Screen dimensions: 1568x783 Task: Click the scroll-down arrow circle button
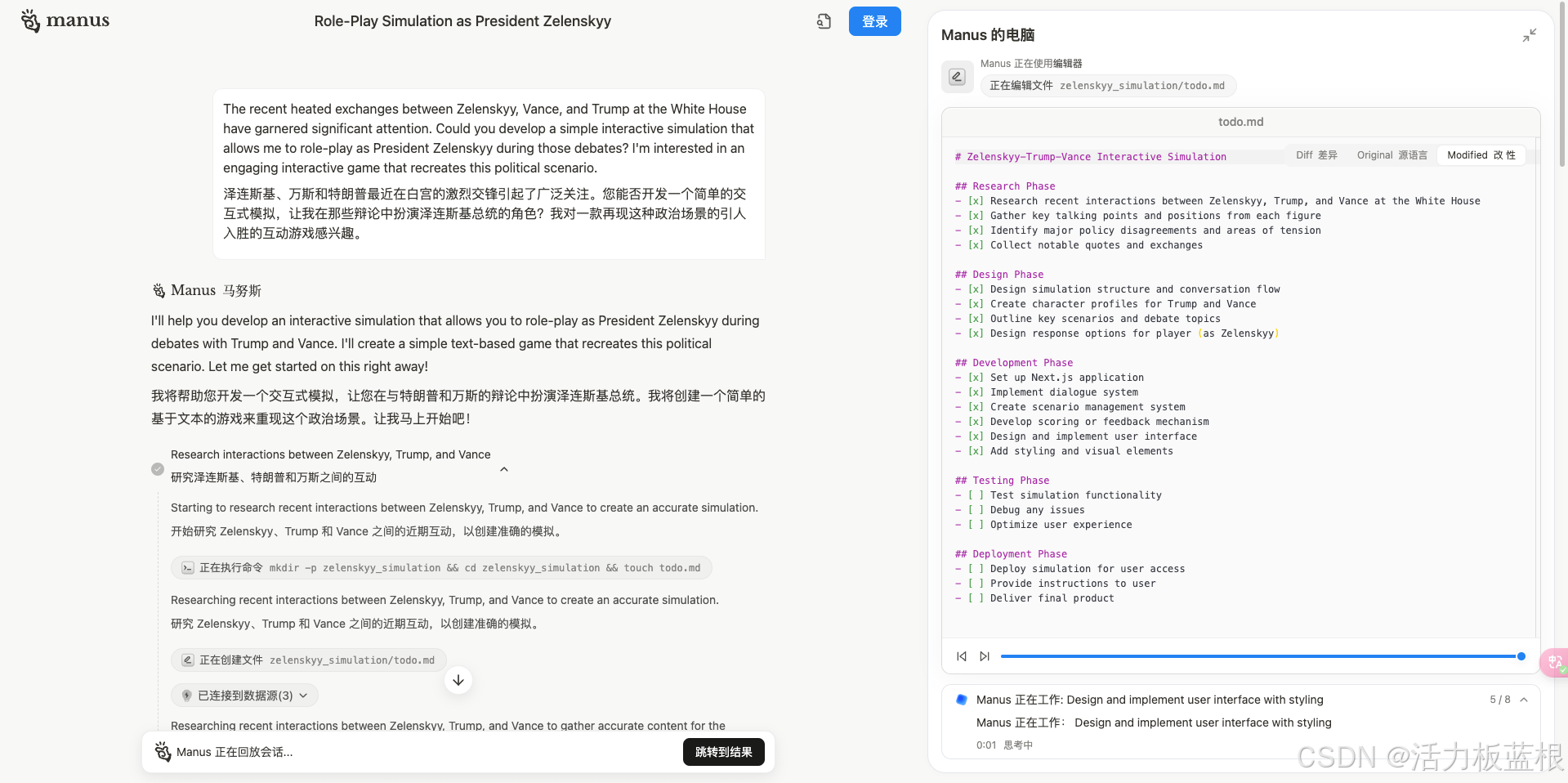458,680
